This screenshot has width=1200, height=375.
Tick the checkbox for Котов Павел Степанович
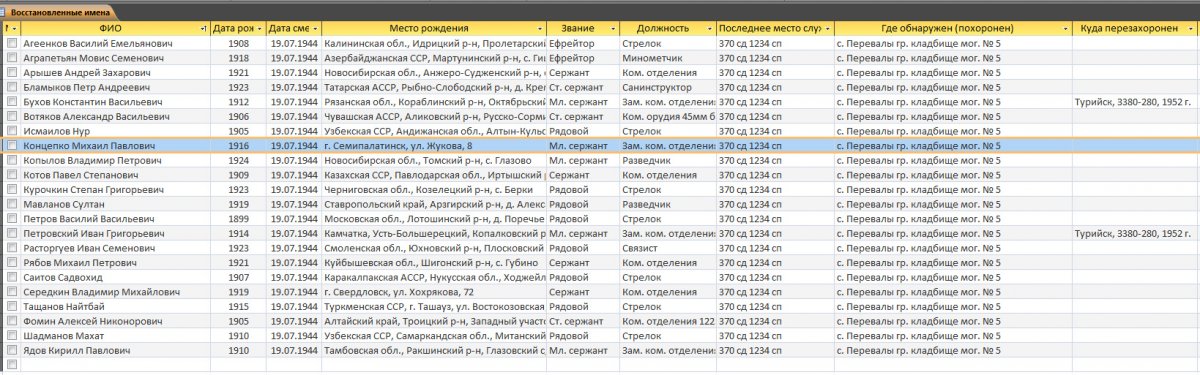point(11,175)
